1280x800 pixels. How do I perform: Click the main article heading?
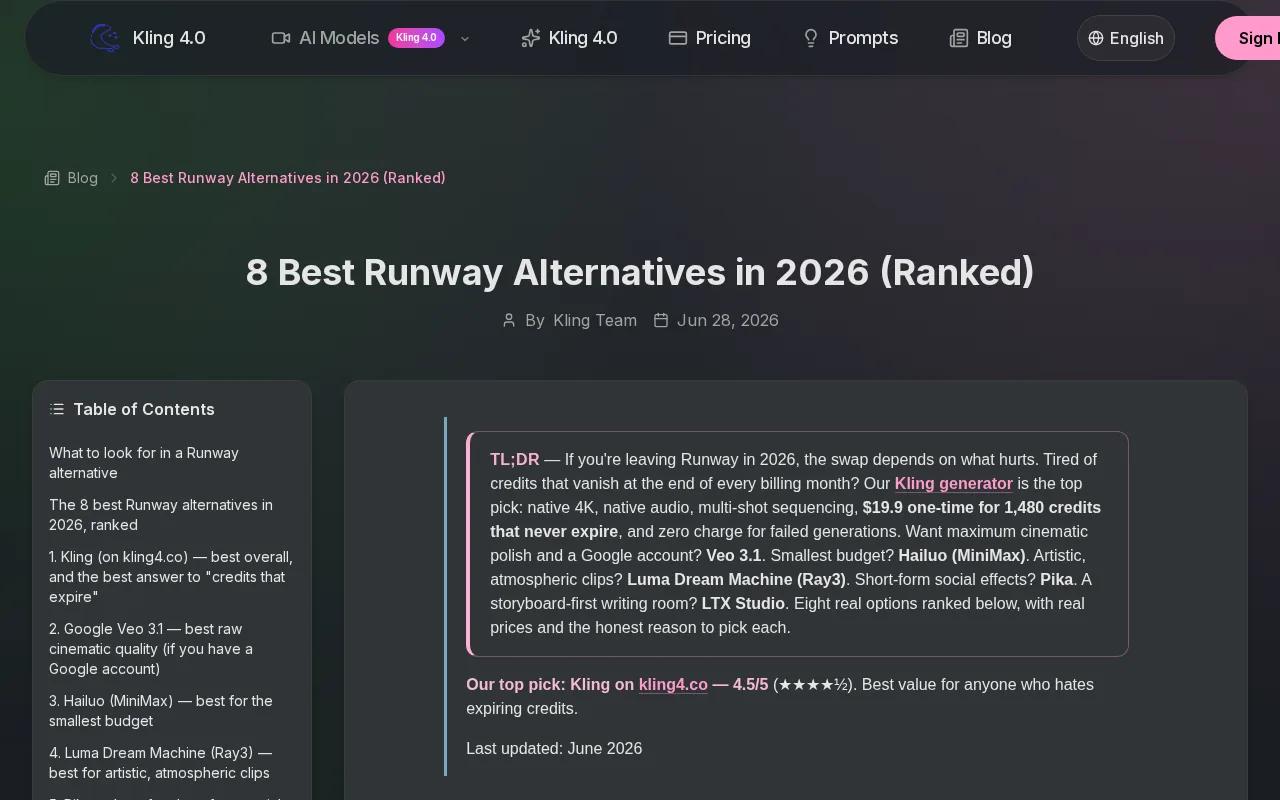pyautogui.click(x=640, y=272)
